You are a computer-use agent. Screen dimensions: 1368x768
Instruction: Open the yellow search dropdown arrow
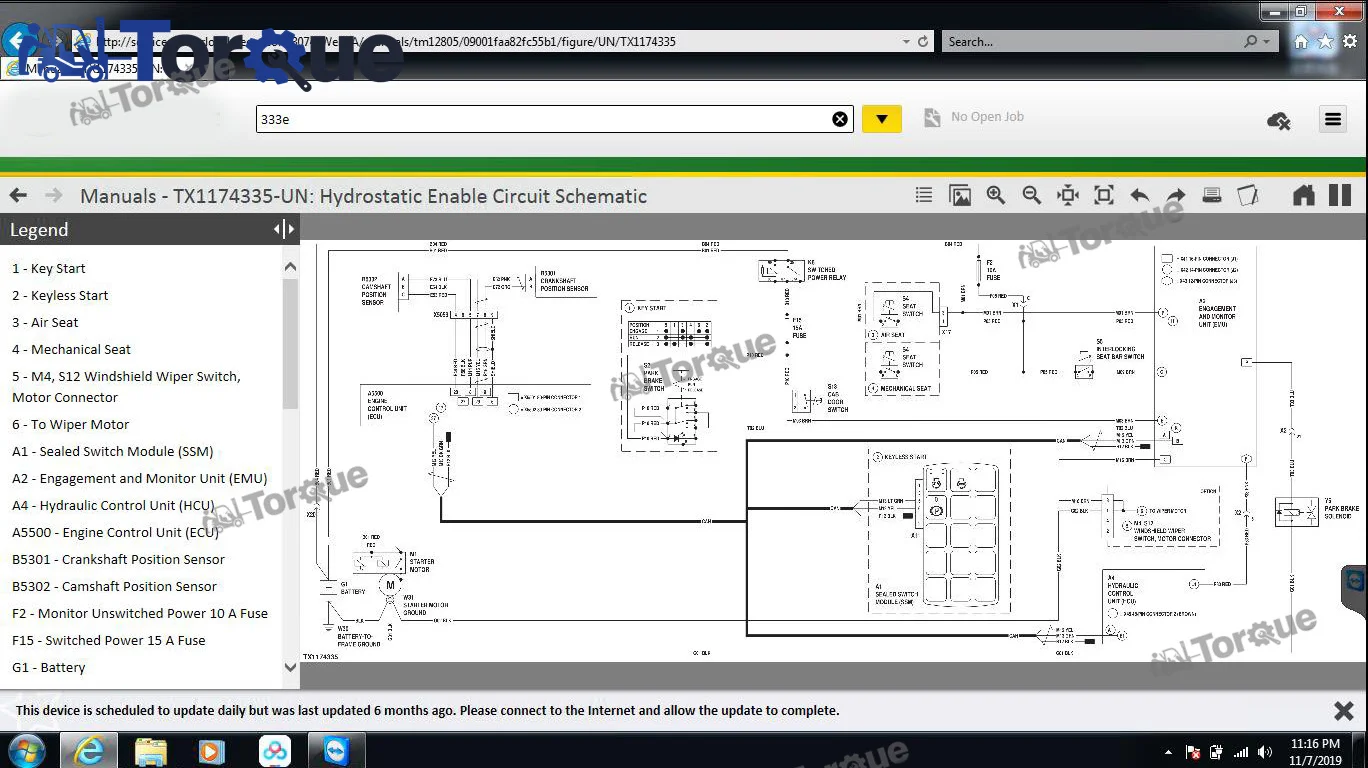882,119
